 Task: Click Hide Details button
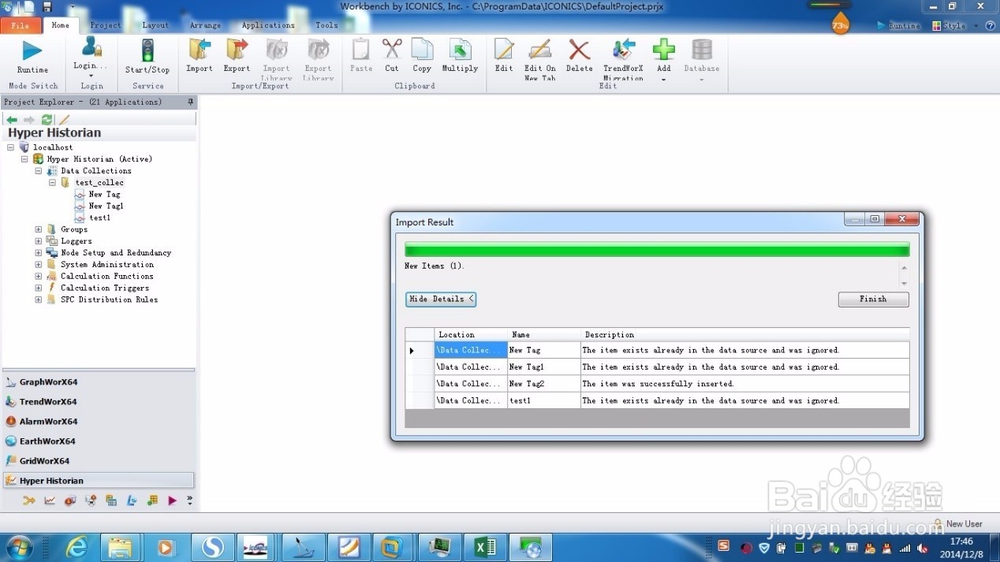441,299
